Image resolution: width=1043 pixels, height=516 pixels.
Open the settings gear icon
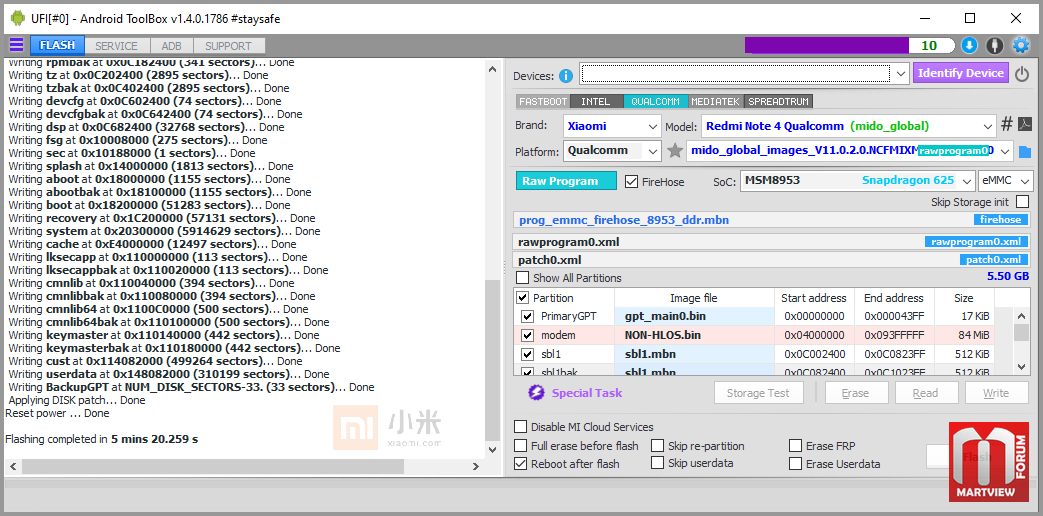tap(1021, 45)
